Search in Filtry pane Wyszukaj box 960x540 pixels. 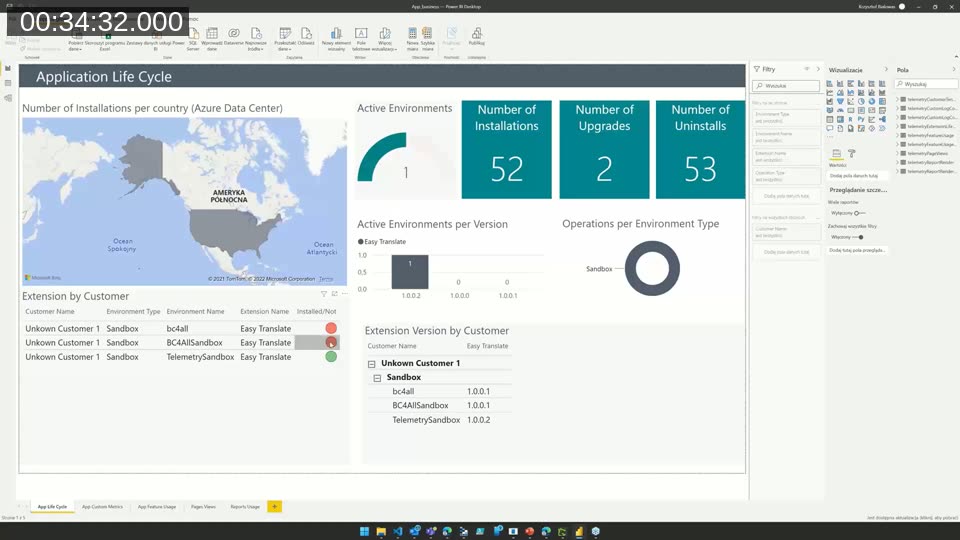point(786,86)
